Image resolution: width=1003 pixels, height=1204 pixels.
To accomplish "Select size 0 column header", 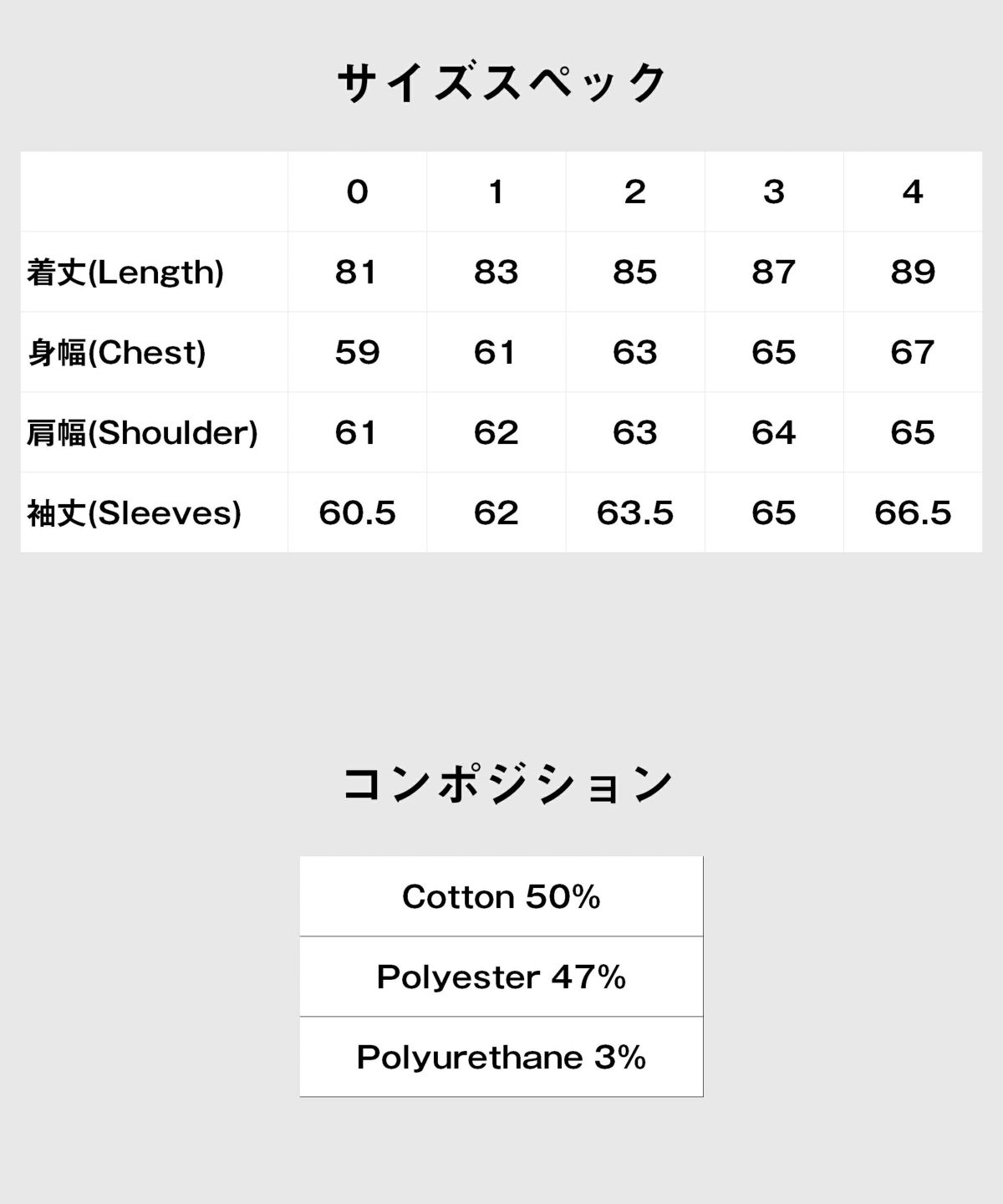I will point(357,191).
